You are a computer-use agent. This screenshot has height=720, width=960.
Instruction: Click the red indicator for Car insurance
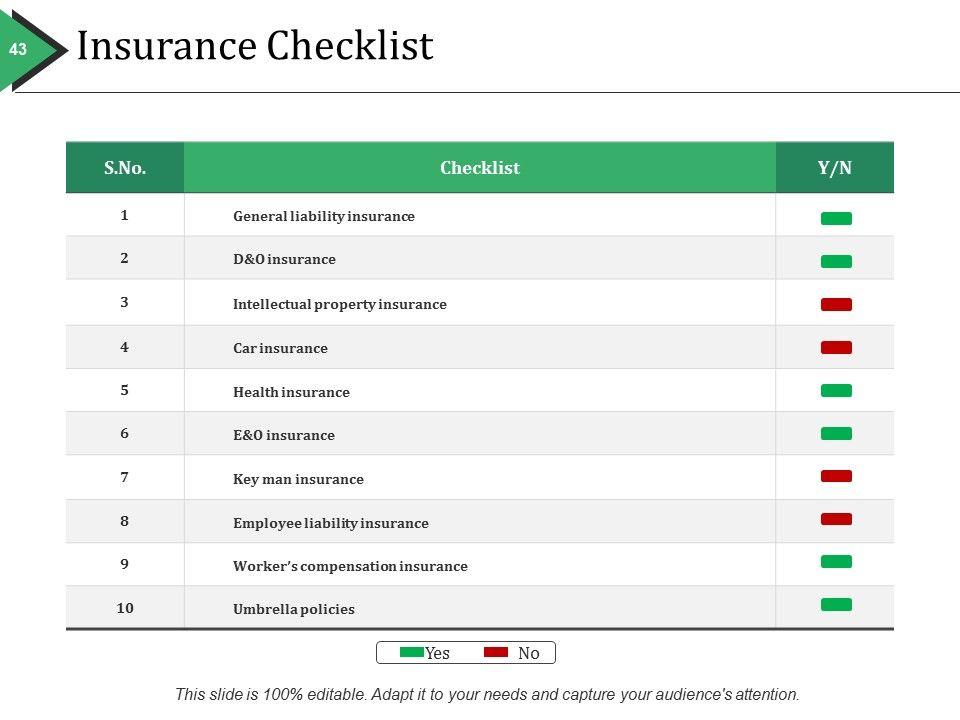coord(836,347)
